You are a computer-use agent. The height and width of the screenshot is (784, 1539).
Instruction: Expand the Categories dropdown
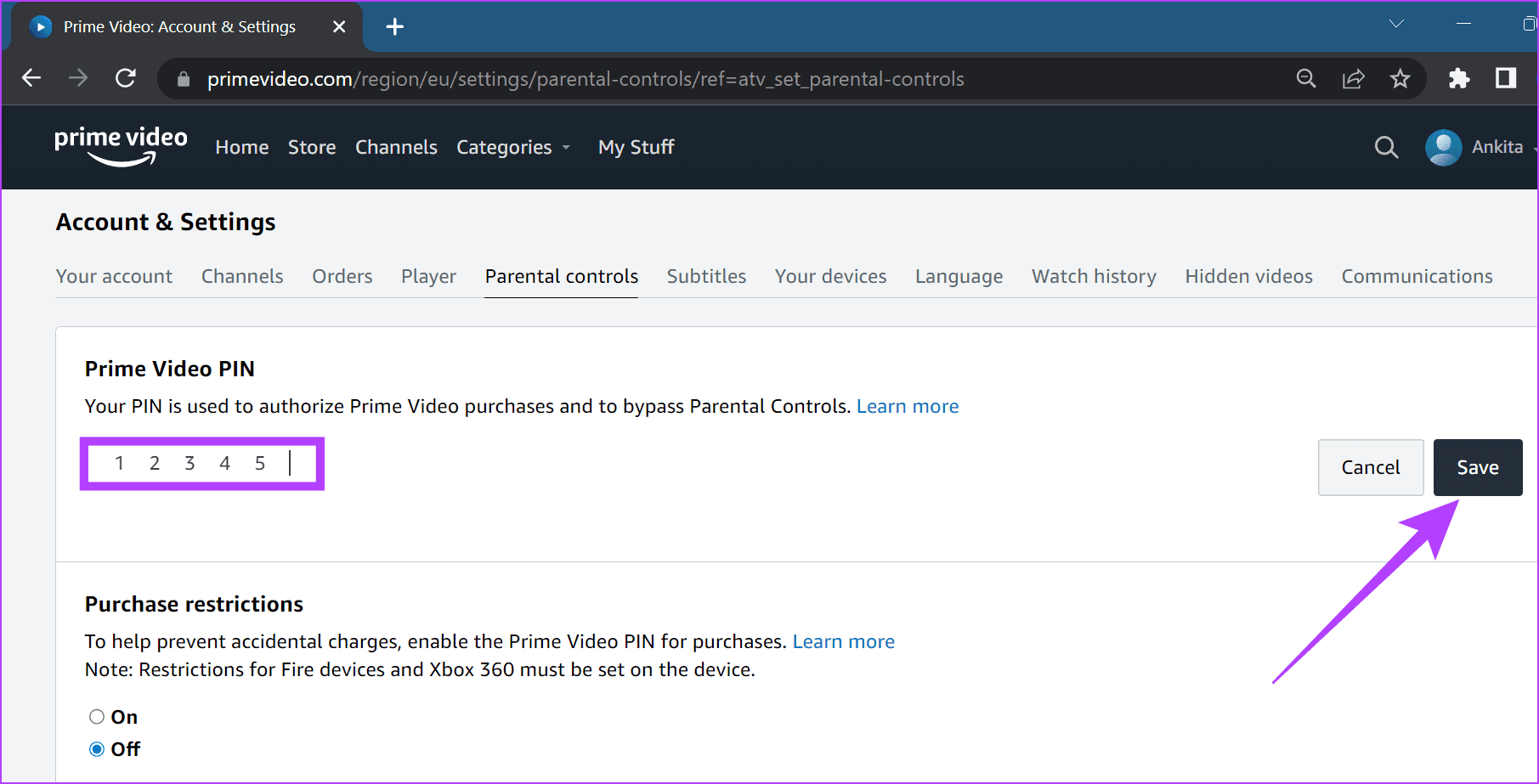(x=513, y=147)
